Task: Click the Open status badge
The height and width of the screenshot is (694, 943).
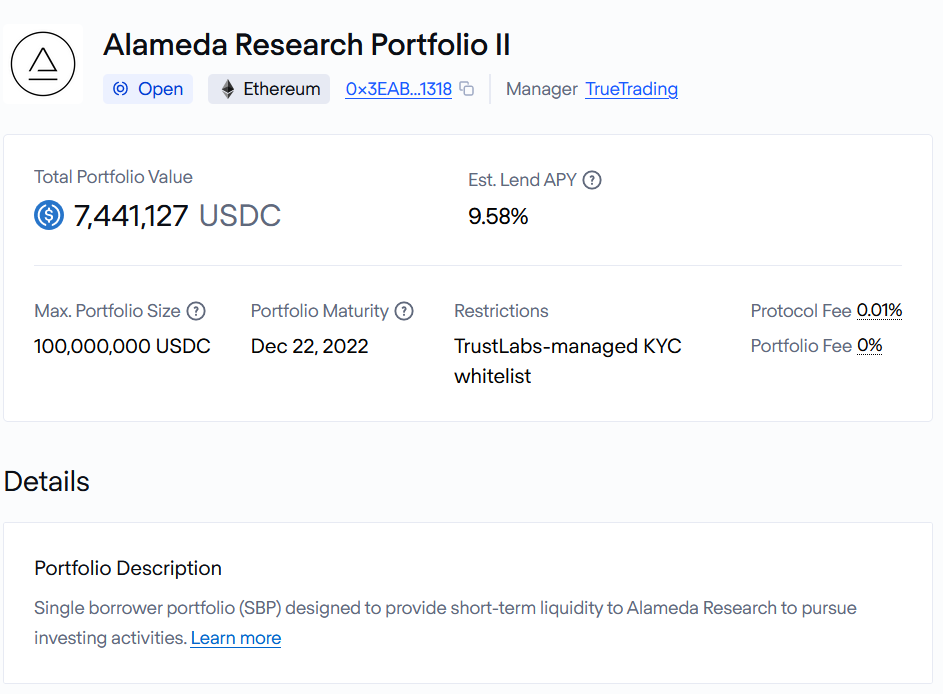Action: coord(148,89)
